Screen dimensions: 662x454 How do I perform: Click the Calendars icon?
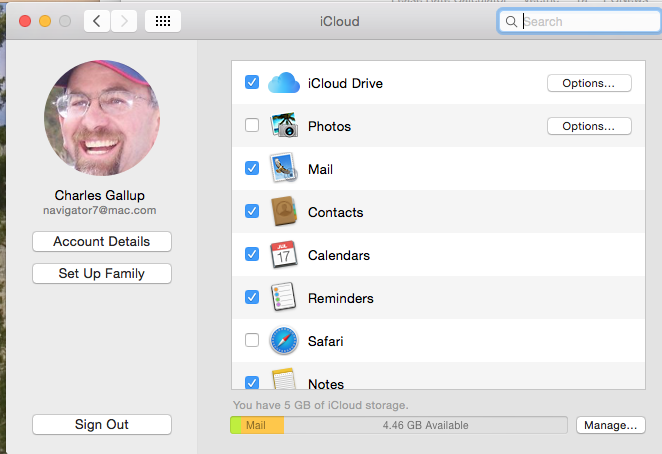click(x=284, y=255)
